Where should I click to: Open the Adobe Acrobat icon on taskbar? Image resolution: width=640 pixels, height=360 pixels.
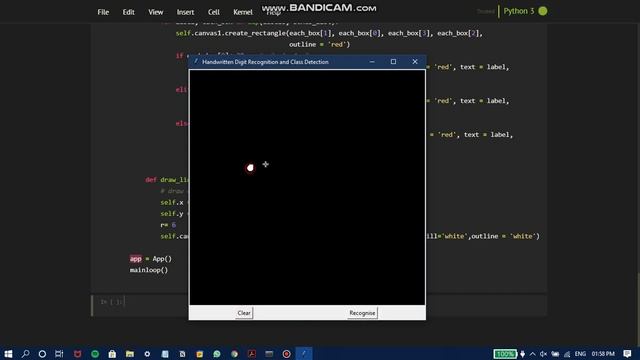(x=252, y=354)
